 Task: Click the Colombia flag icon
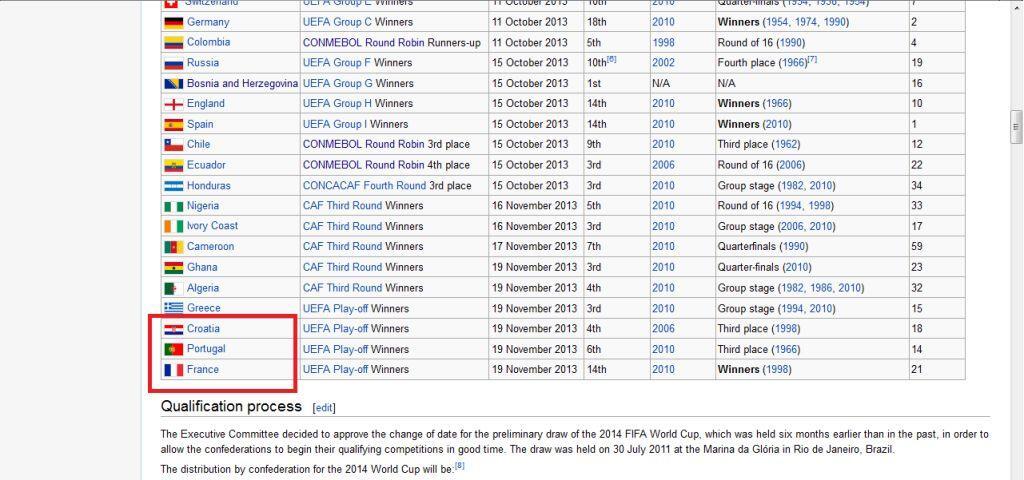point(173,42)
